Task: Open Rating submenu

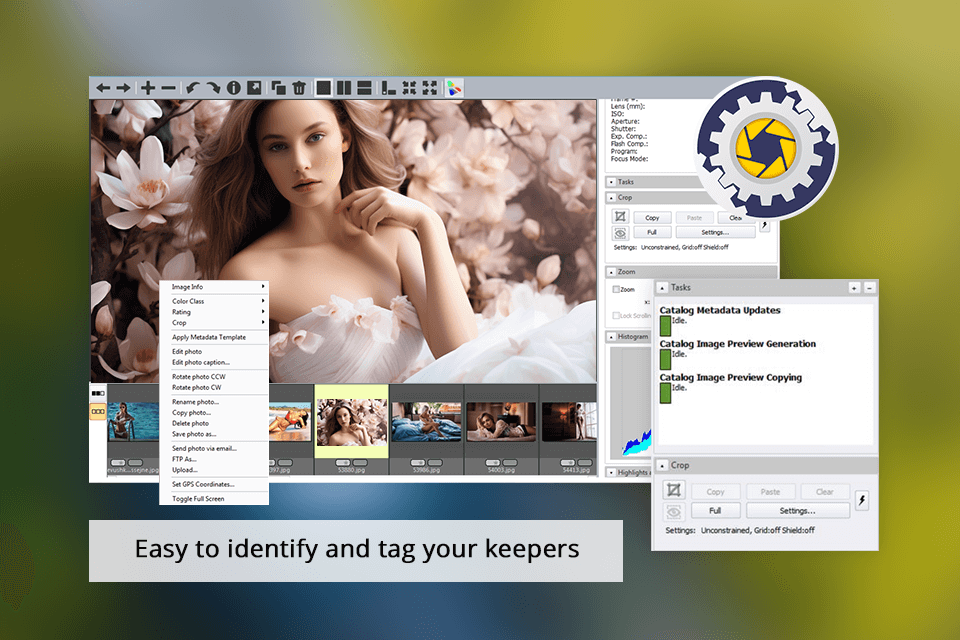Action: (214, 312)
